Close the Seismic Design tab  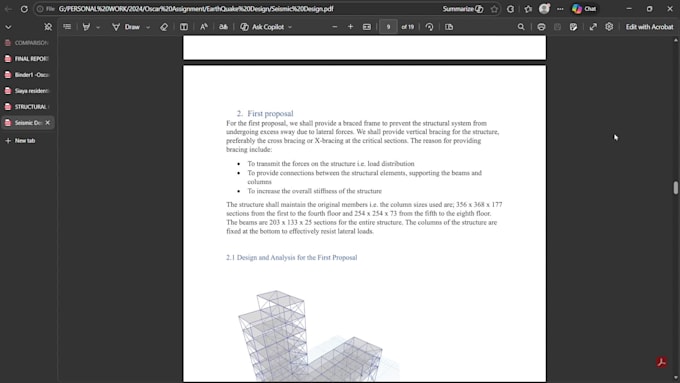pyautogui.click(x=48, y=123)
